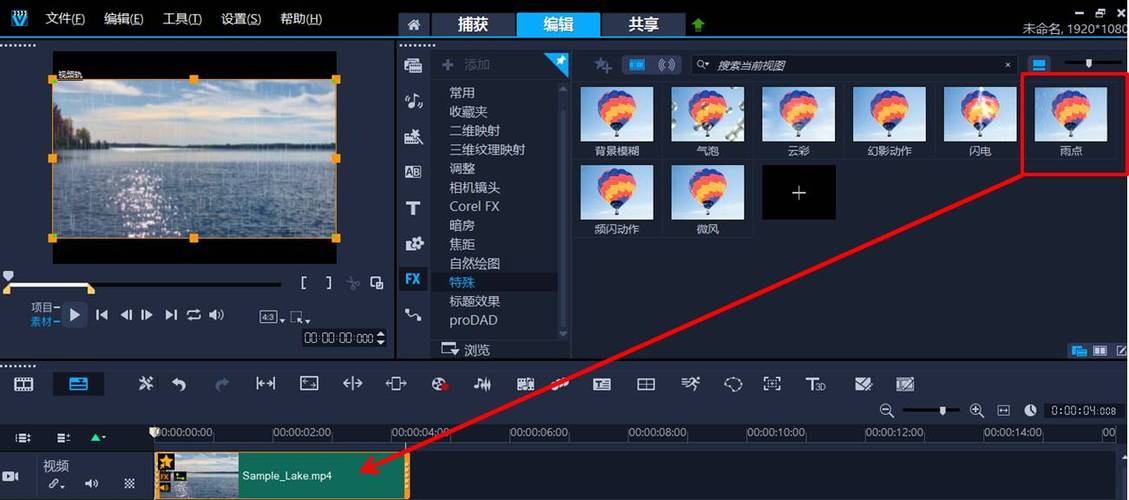Toggle library pin in the corner
This screenshot has height=500, width=1129.
557,63
